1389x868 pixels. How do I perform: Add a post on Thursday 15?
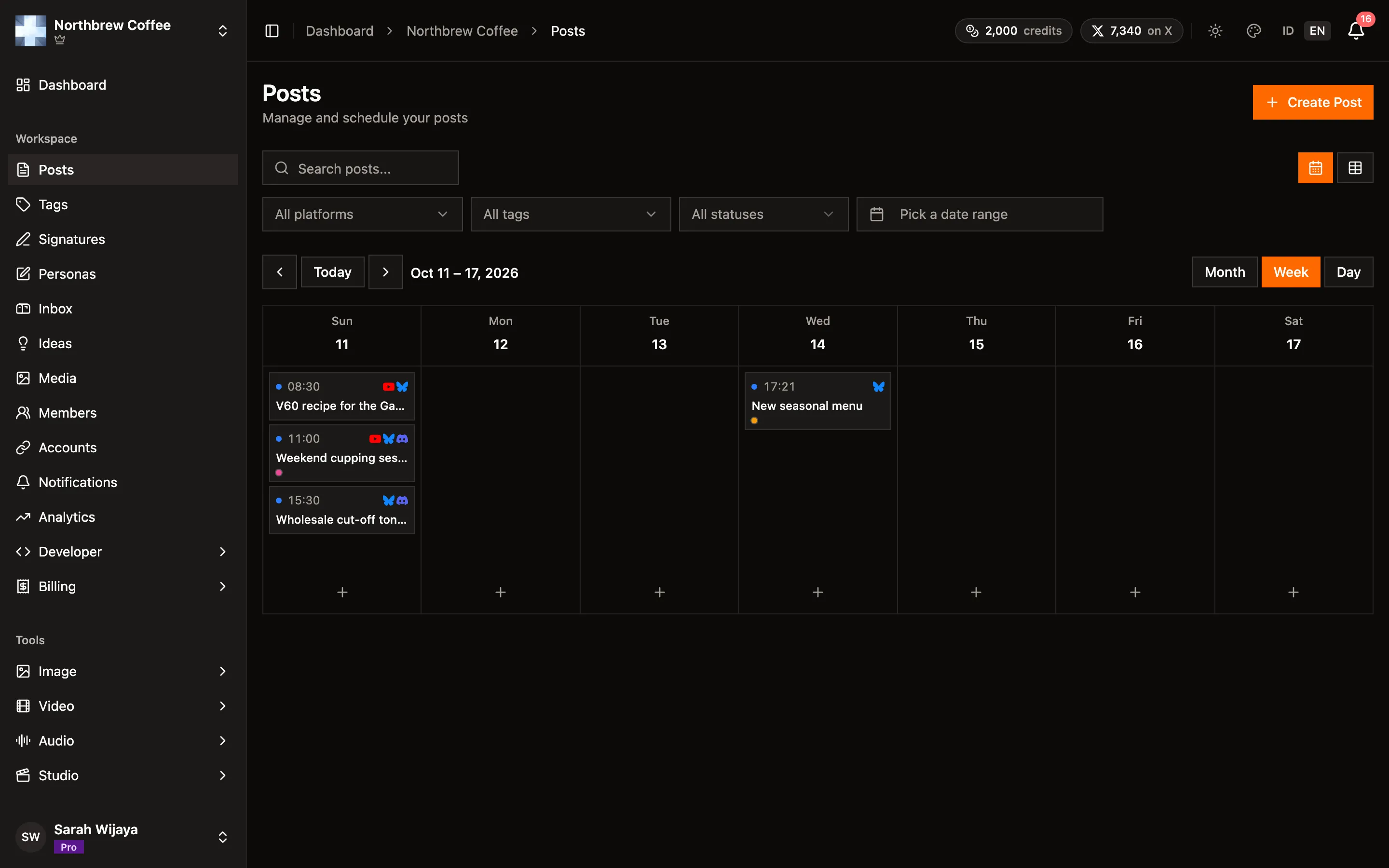976,592
